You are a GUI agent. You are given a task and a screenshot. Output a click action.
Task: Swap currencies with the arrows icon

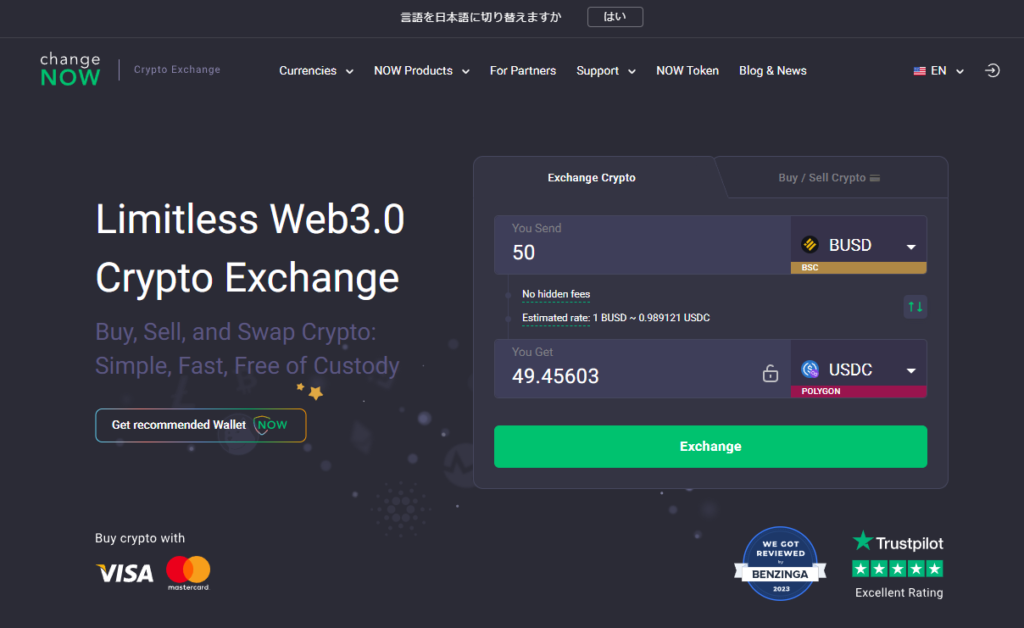pyautogui.click(x=915, y=307)
